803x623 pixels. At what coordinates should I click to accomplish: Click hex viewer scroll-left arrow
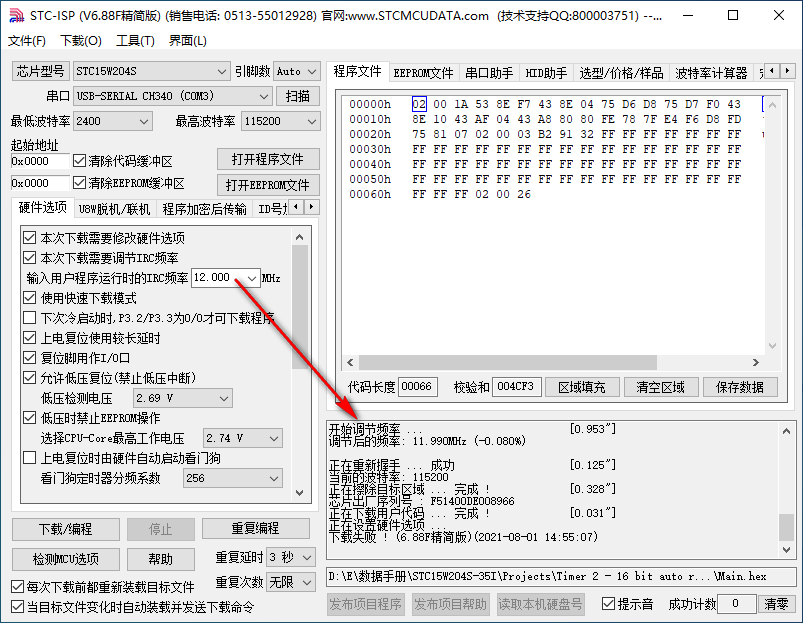click(350, 362)
